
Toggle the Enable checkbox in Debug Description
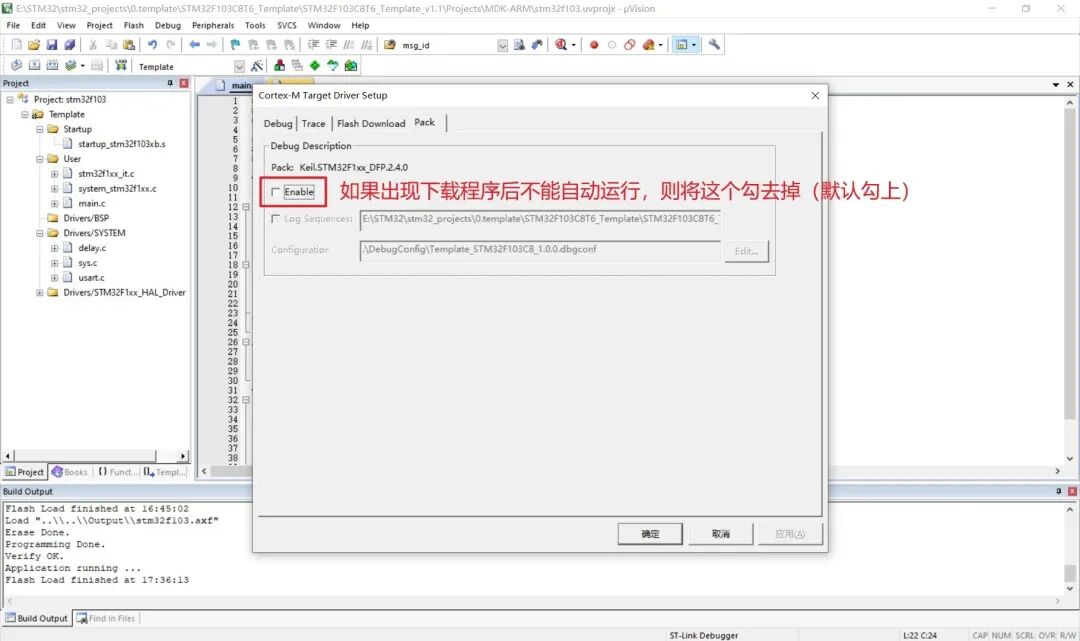[x=276, y=192]
